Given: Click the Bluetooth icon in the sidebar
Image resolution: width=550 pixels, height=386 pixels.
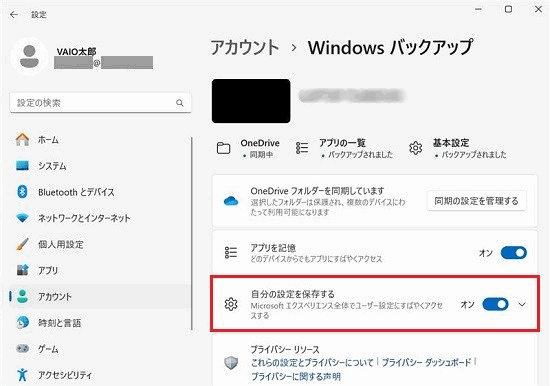Looking at the screenshot, I should [x=22, y=192].
